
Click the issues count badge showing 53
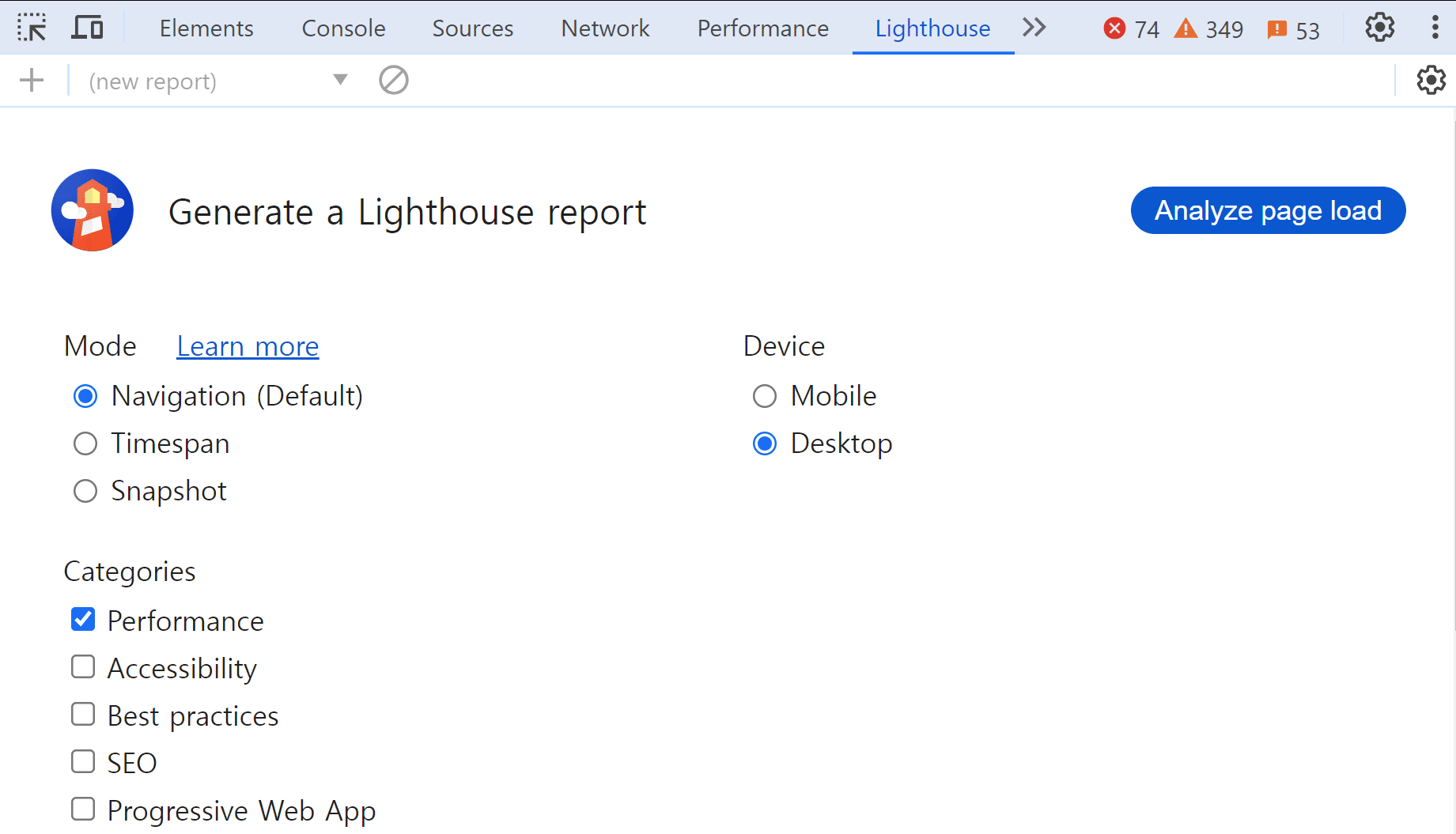click(1293, 30)
